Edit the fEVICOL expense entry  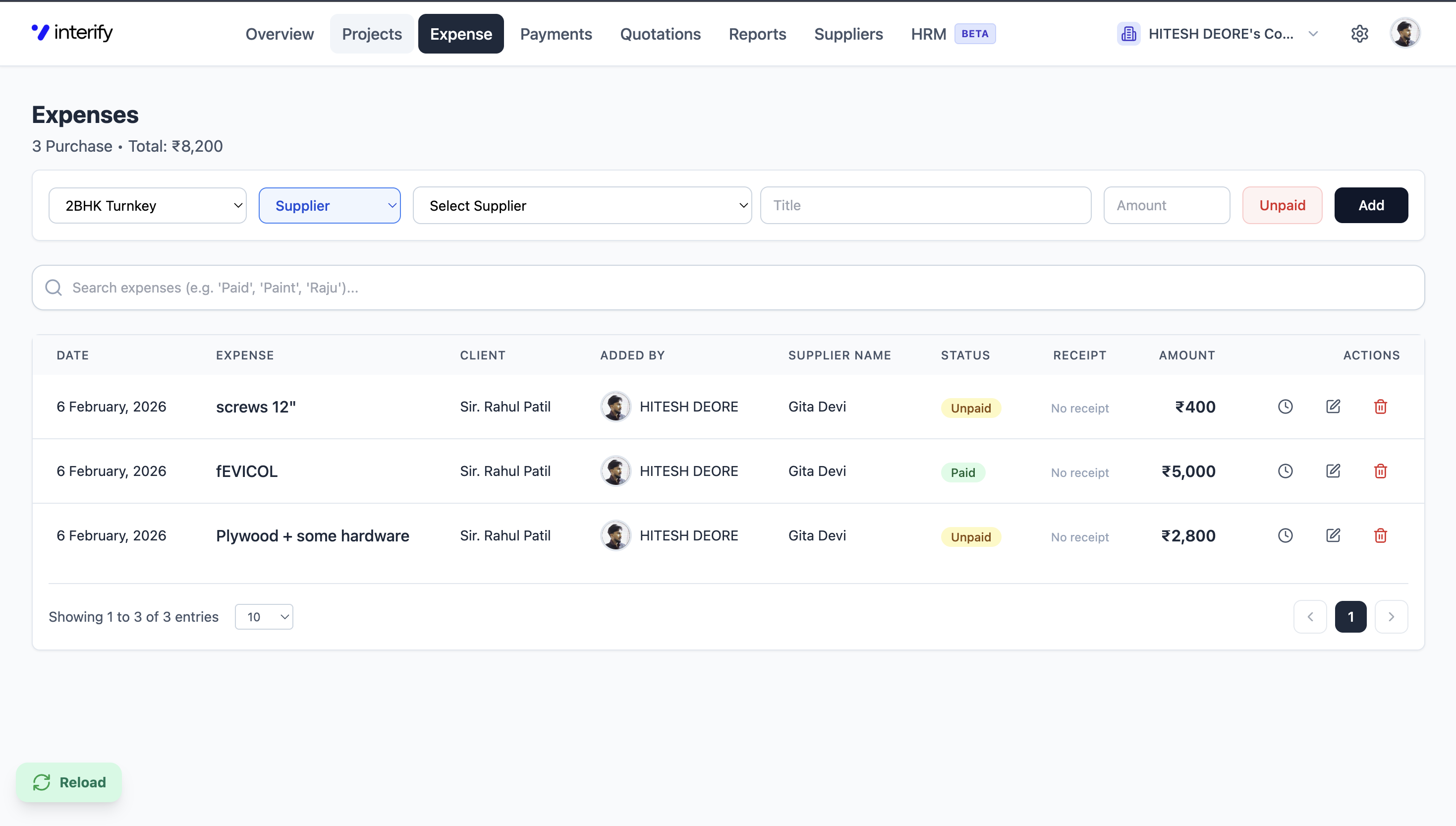1333,471
